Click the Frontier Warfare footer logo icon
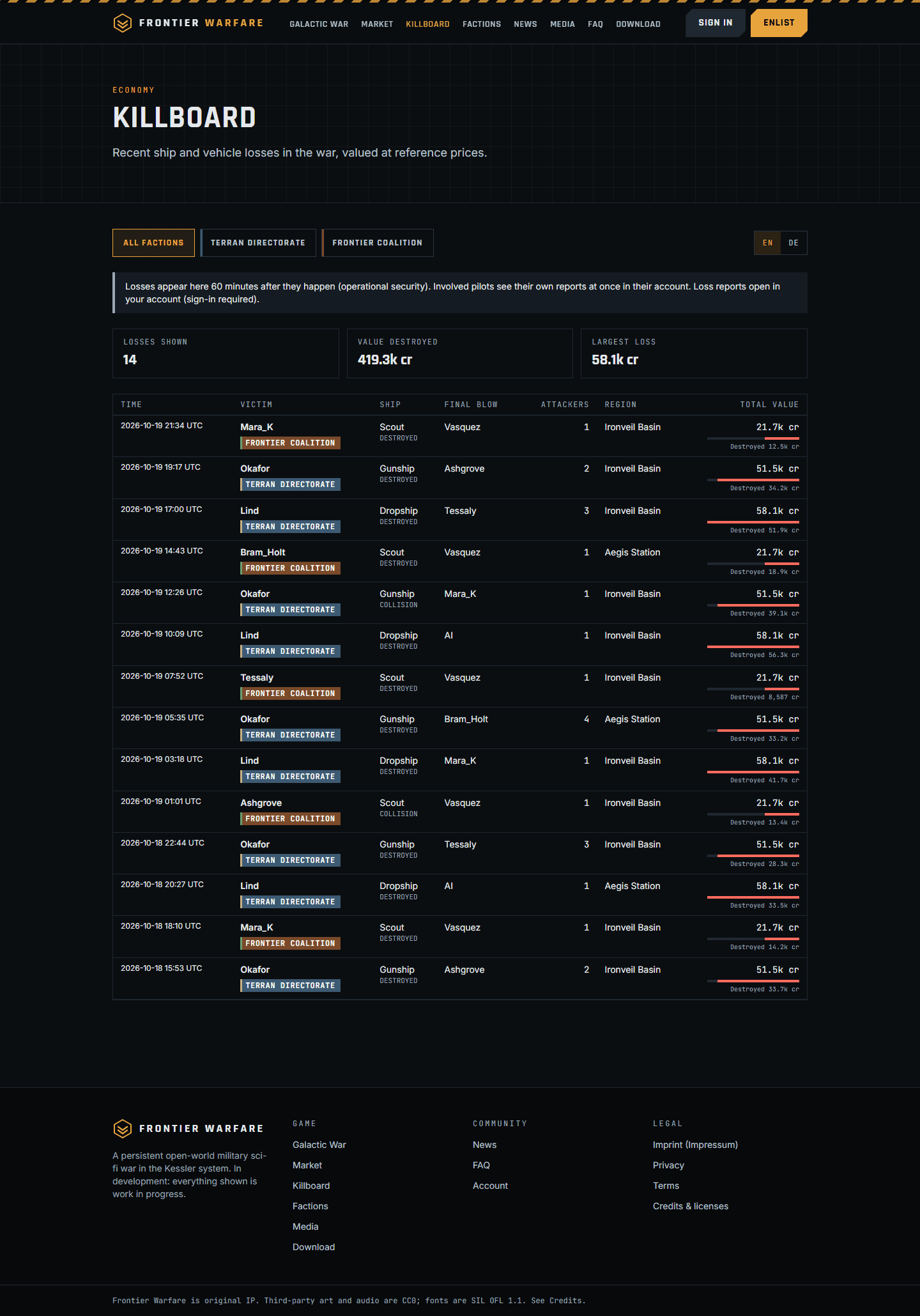This screenshot has width=920, height=1316. pos(122,1129)
